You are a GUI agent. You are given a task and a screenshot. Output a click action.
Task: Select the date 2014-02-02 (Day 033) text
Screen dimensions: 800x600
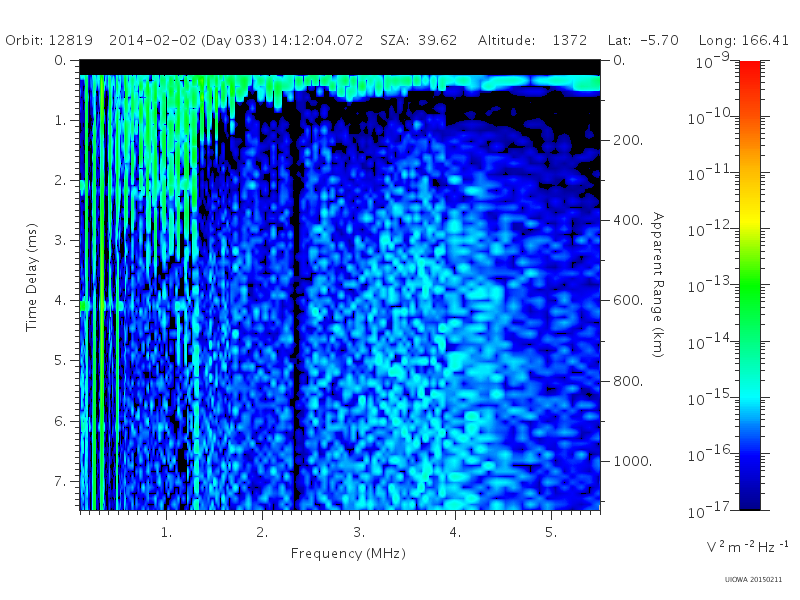[188, 40]
